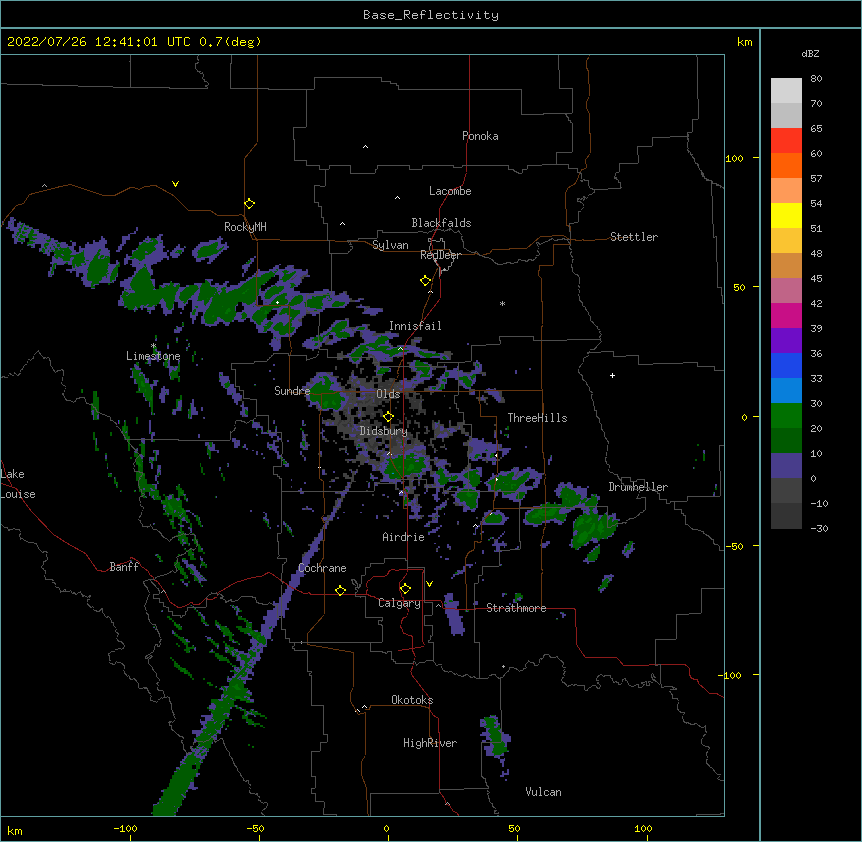Select the Sundre label

pos(292,391)
